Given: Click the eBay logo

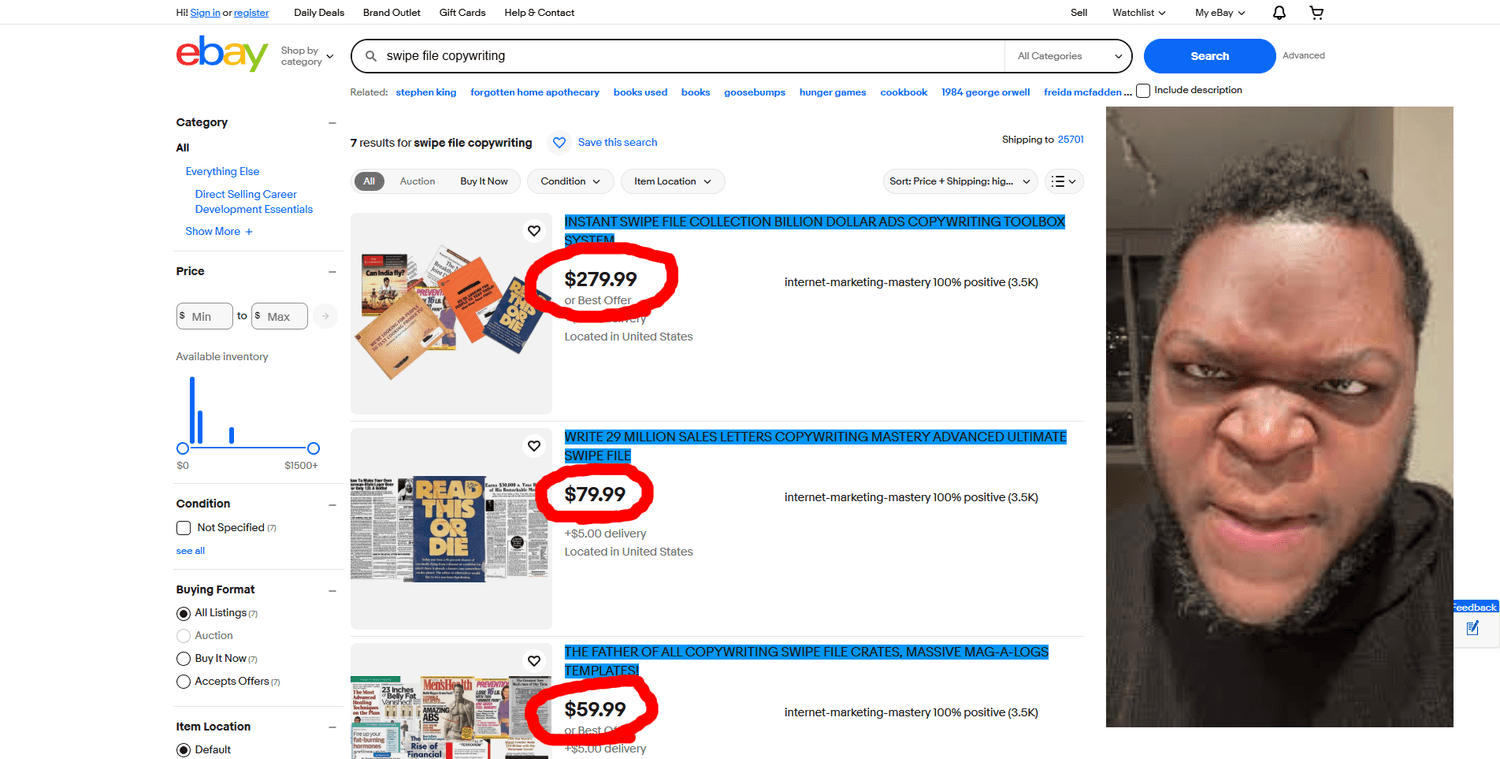Looking at the screenshot, I should click(222, 54).
